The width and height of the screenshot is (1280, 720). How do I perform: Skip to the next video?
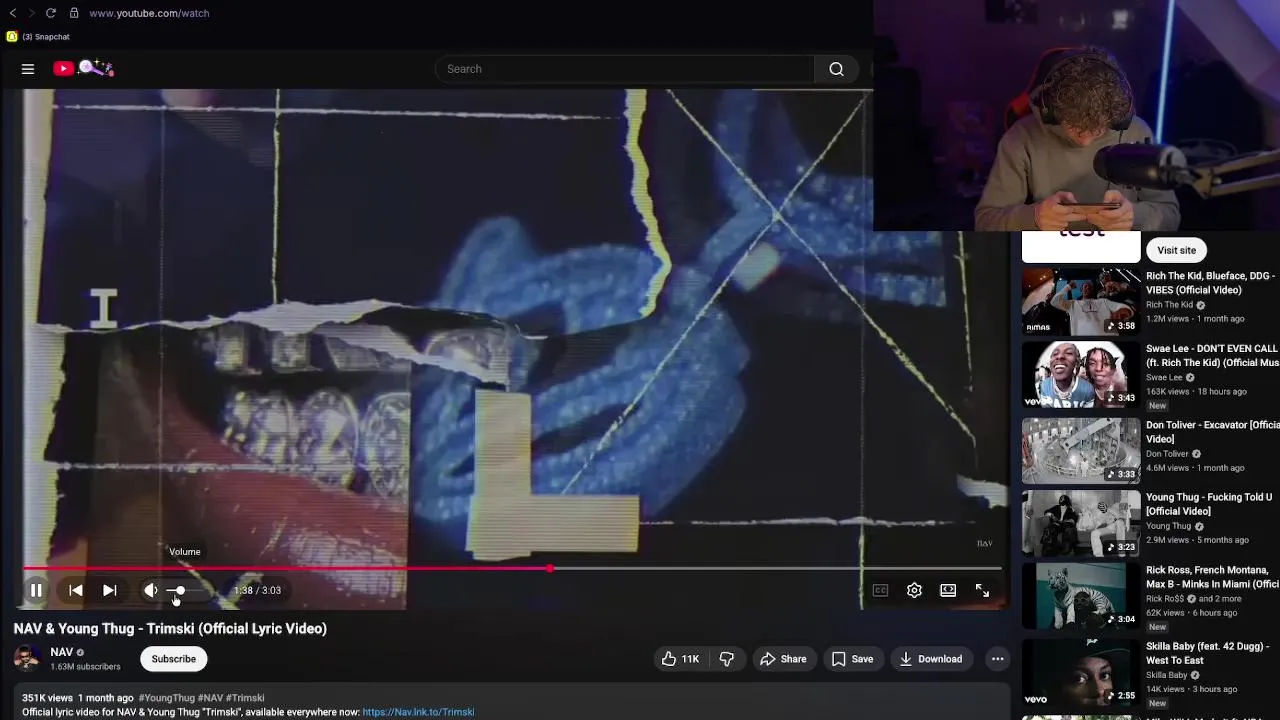110,590
